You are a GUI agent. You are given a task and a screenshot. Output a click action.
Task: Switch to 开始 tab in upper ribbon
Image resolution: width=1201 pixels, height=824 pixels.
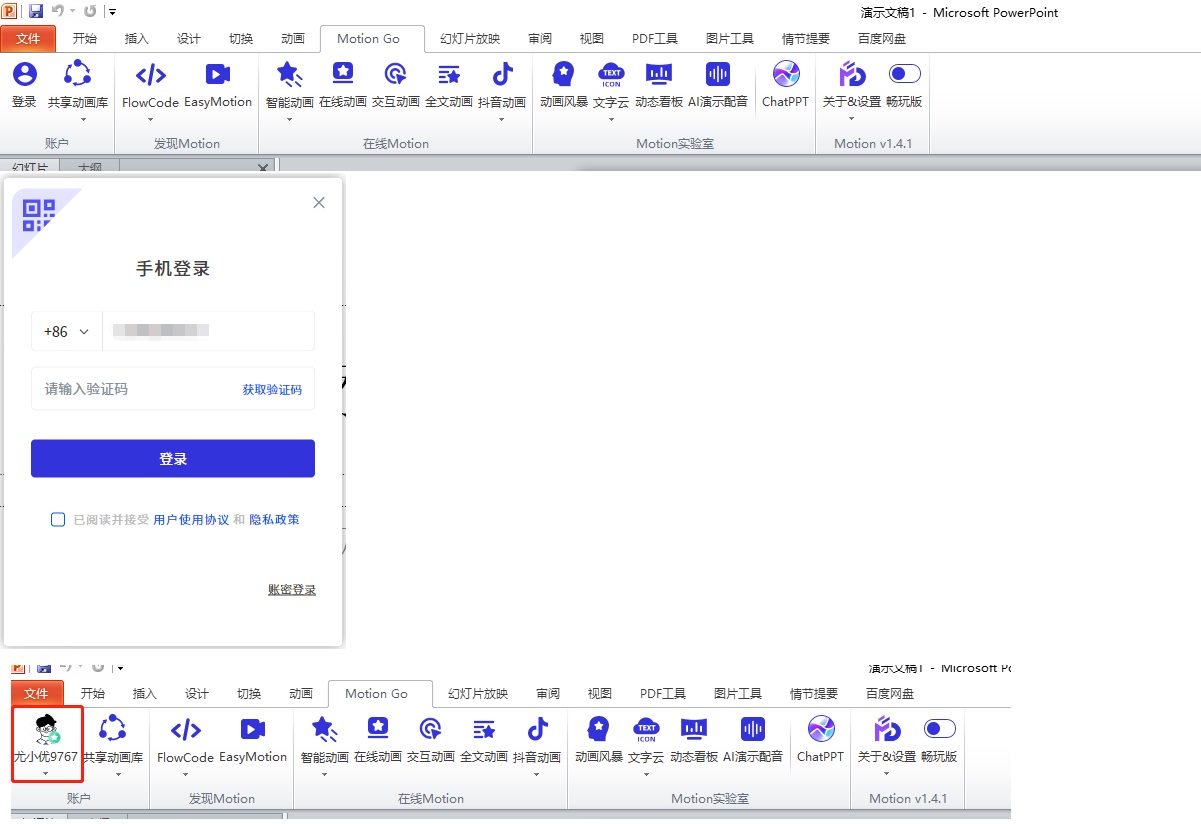tap(85, 39)
